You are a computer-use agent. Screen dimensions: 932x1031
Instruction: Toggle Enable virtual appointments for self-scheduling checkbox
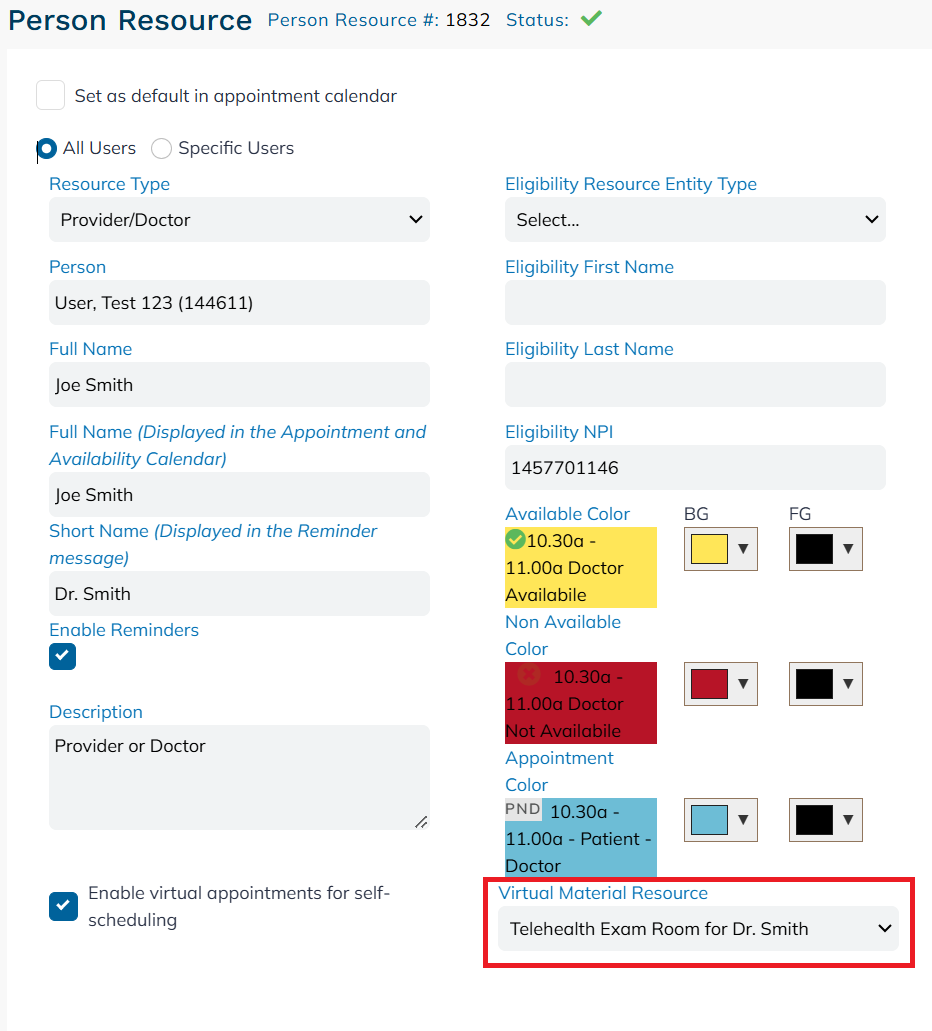tap(63, 906)
